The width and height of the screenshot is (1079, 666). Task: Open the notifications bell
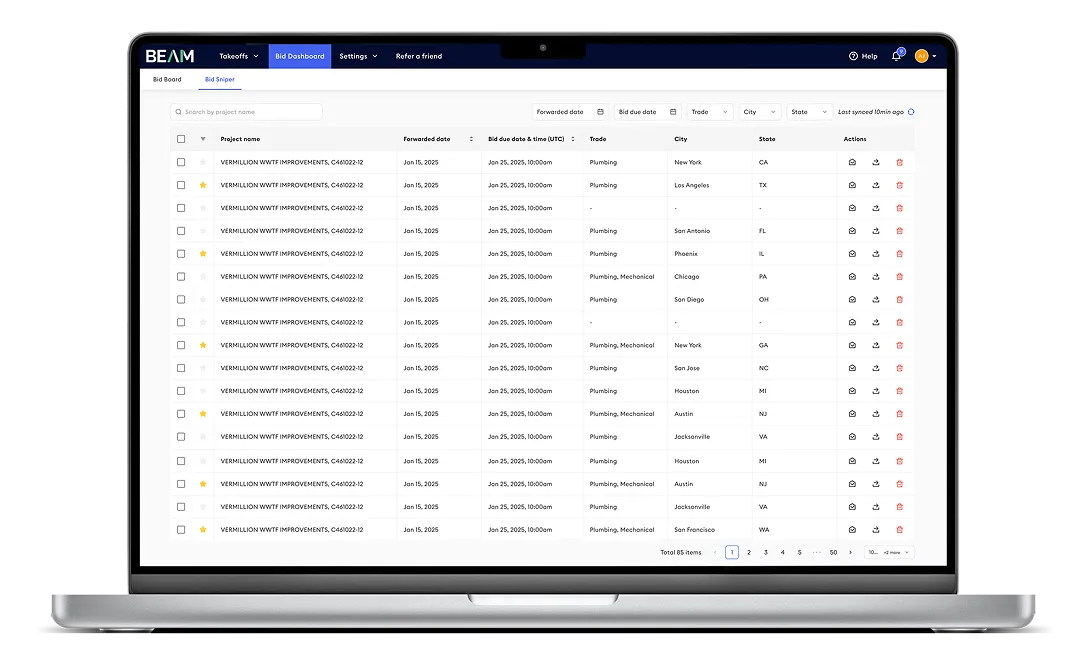tap(896, 56)
